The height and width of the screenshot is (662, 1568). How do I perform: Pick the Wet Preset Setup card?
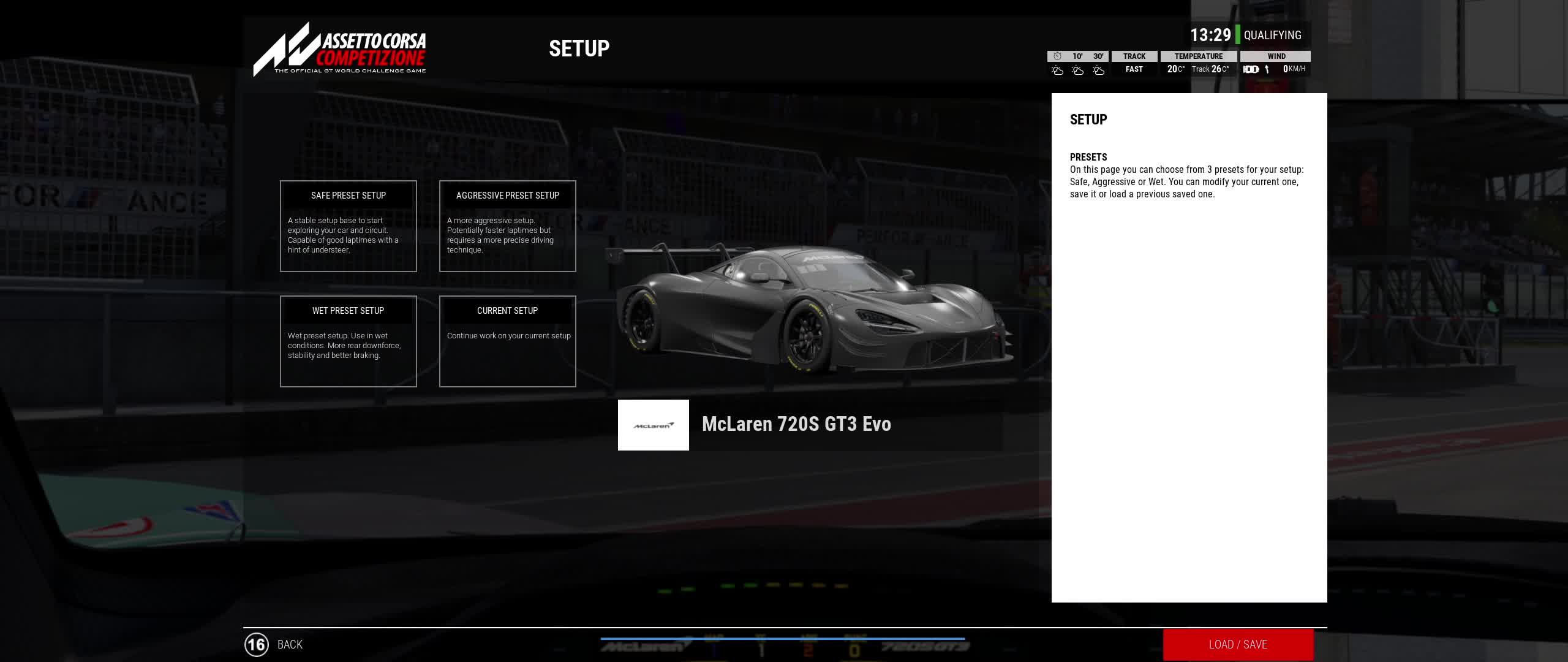coord(348,341)
